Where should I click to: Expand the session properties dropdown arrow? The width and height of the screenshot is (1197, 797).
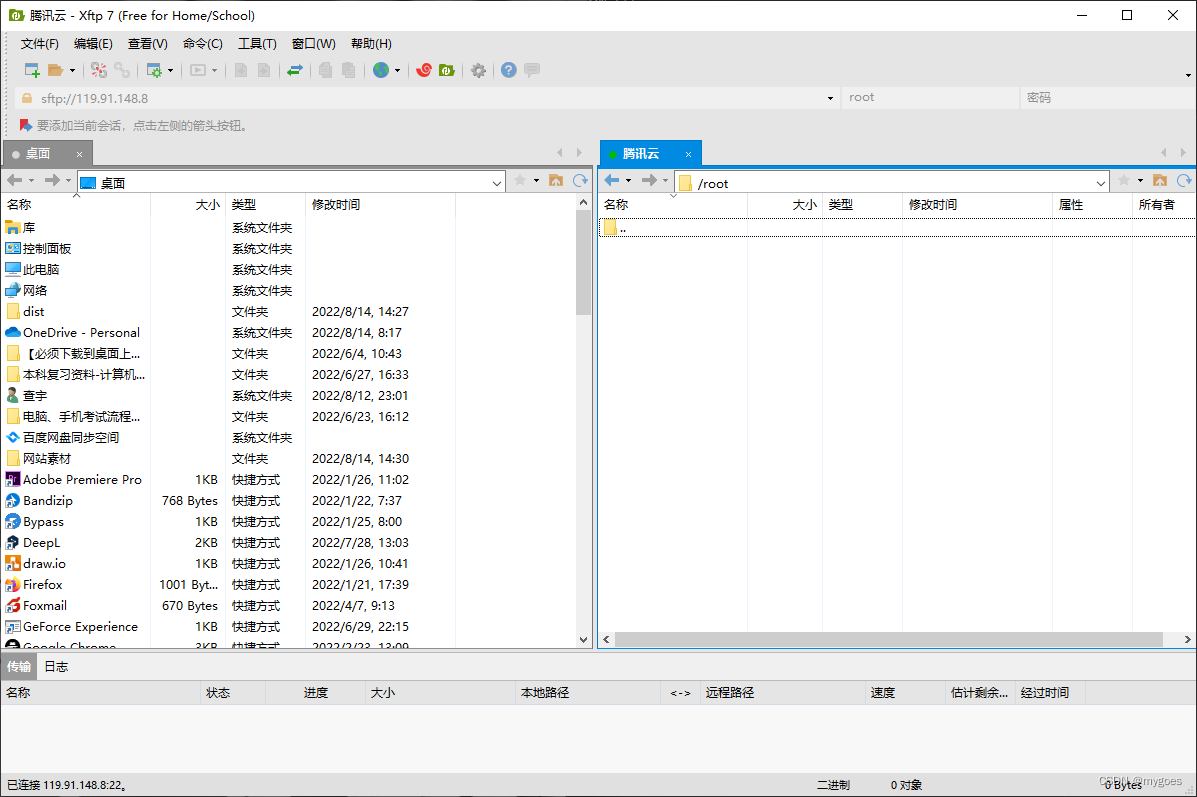(170, 70)
